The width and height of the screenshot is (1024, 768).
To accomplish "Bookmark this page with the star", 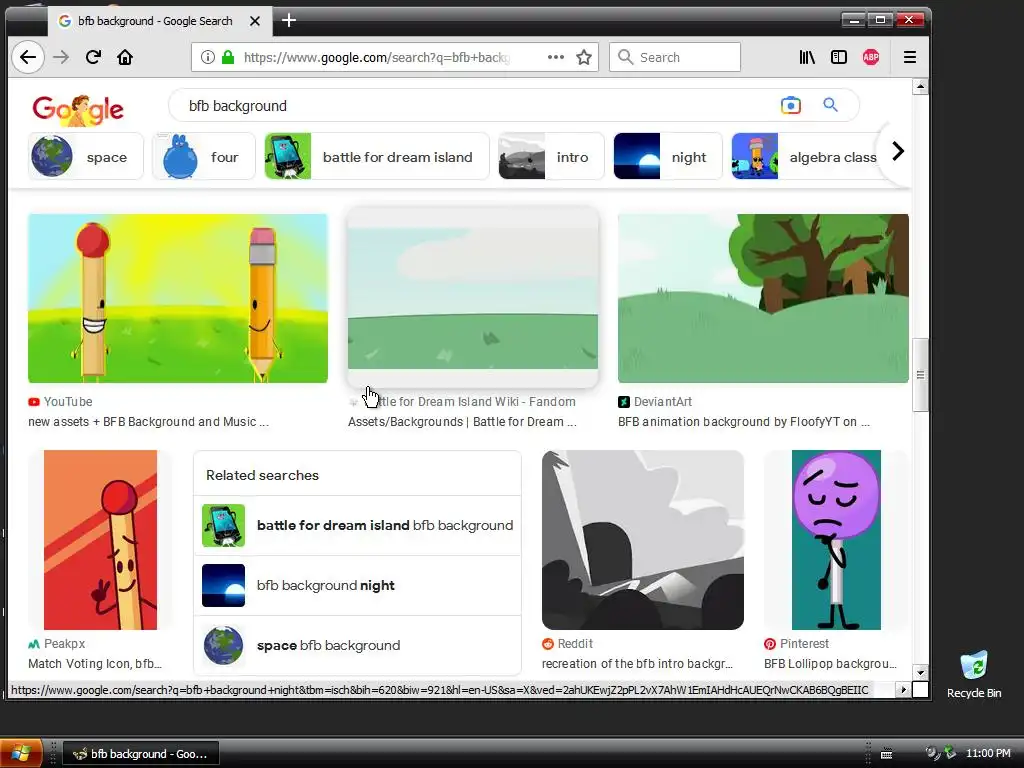I will coord(584,57).
